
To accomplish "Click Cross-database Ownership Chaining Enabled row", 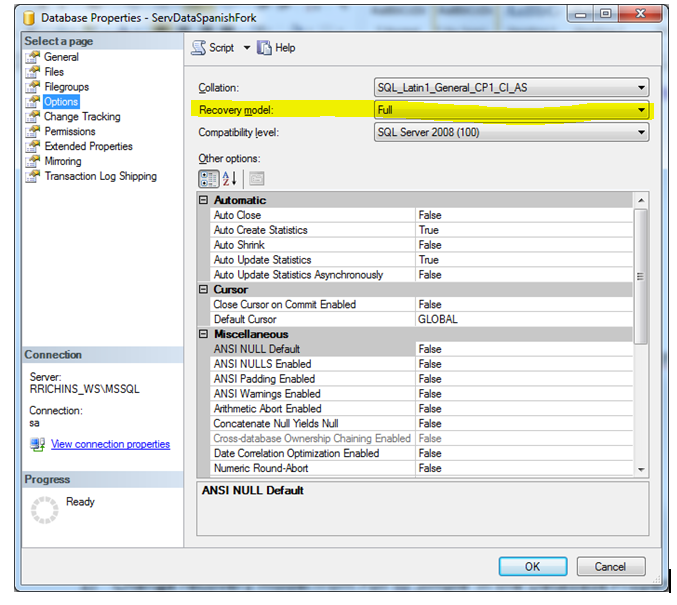I will click(421, 438).
